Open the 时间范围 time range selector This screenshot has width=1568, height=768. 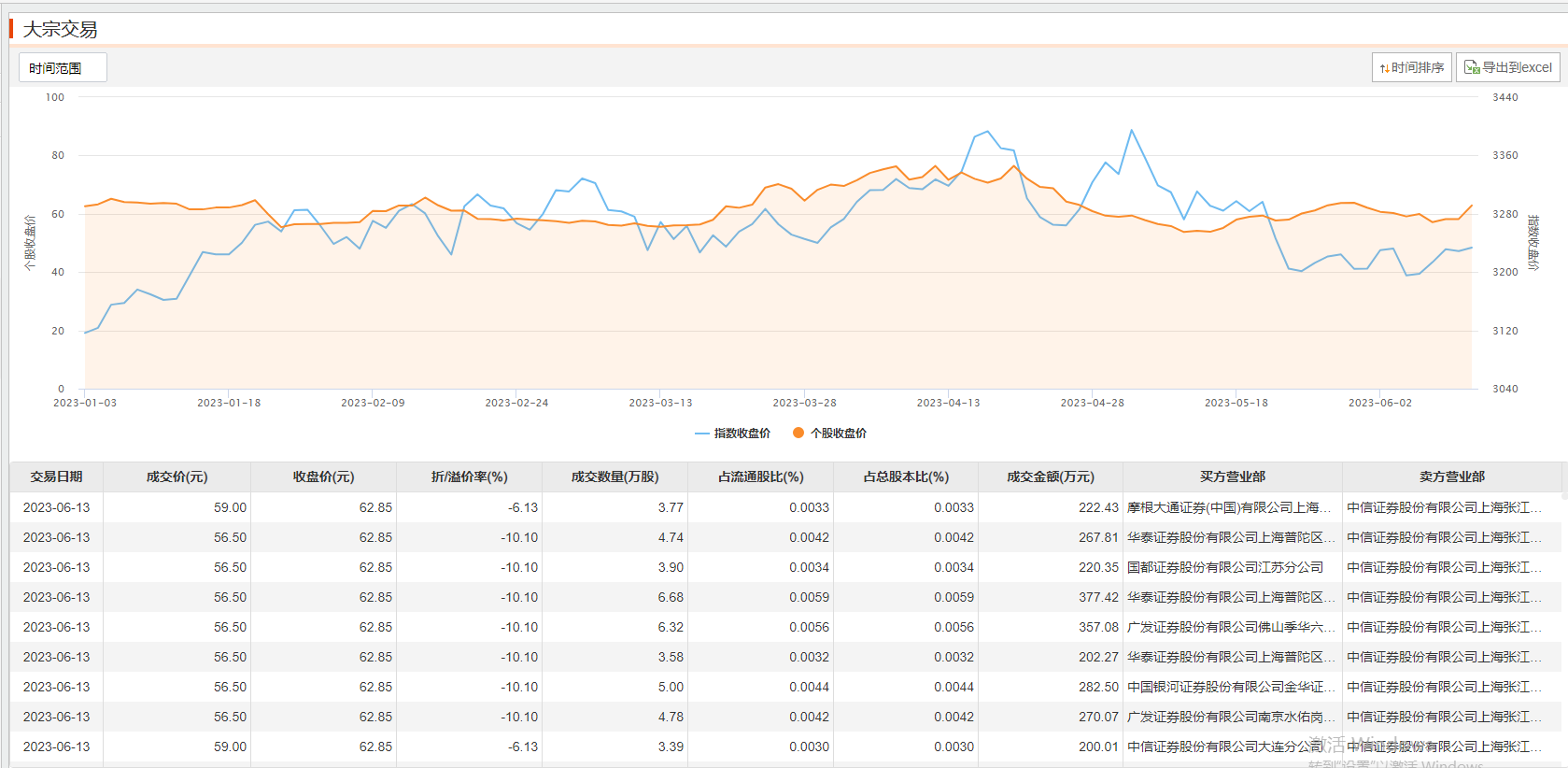point(63,68)
